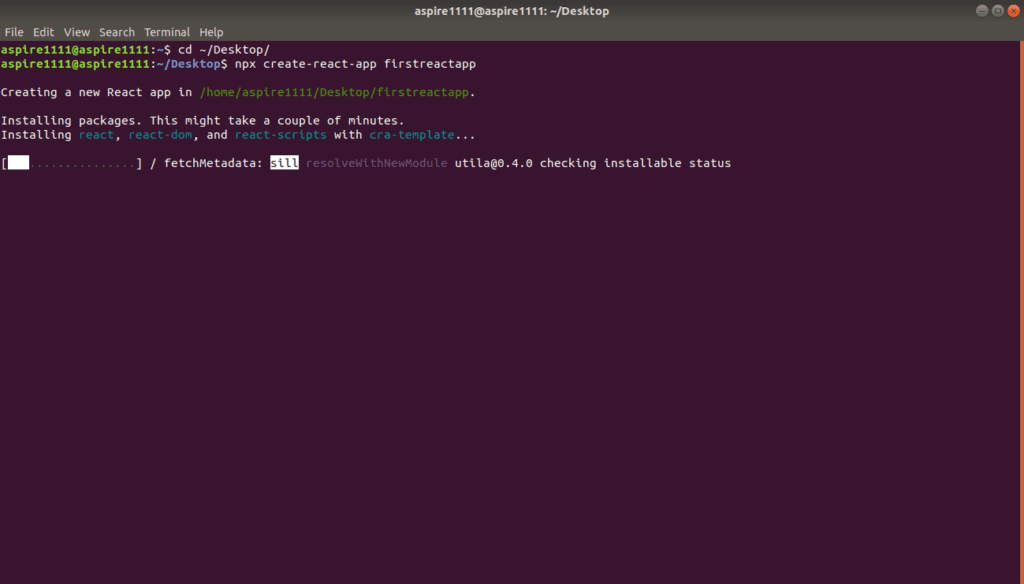Minimize the terminal window
Image resolution: width=1024 pixels, height=584 pixels.
[982, 10]
